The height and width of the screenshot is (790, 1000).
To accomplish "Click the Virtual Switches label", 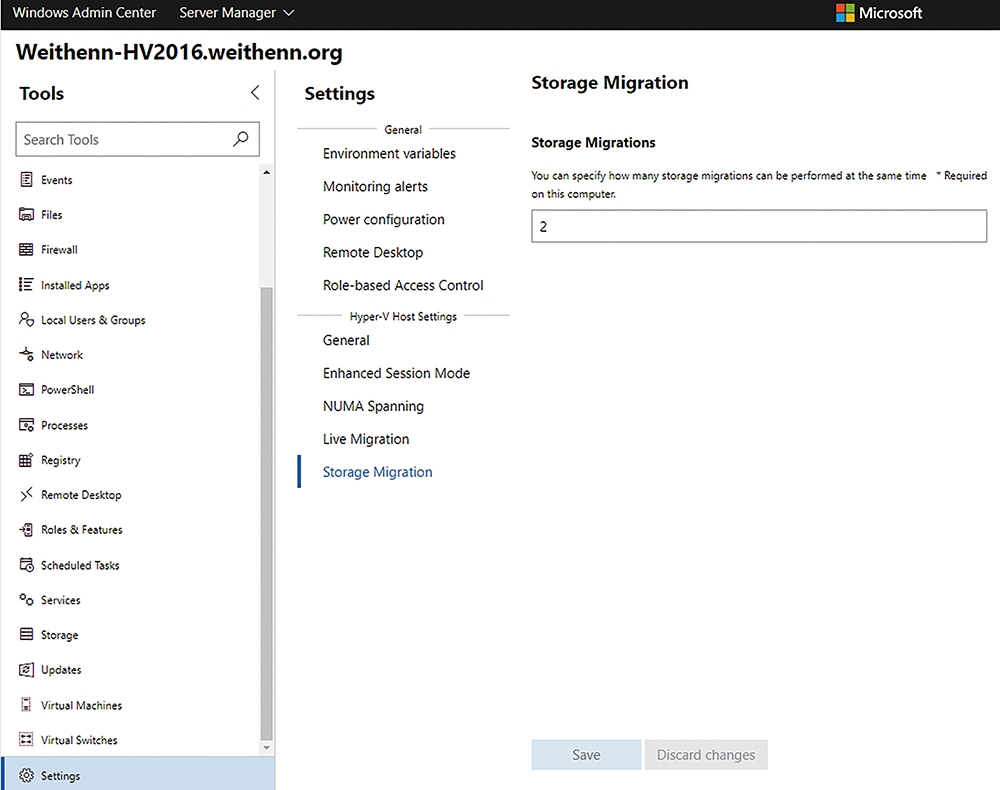I will coord(79,740).
